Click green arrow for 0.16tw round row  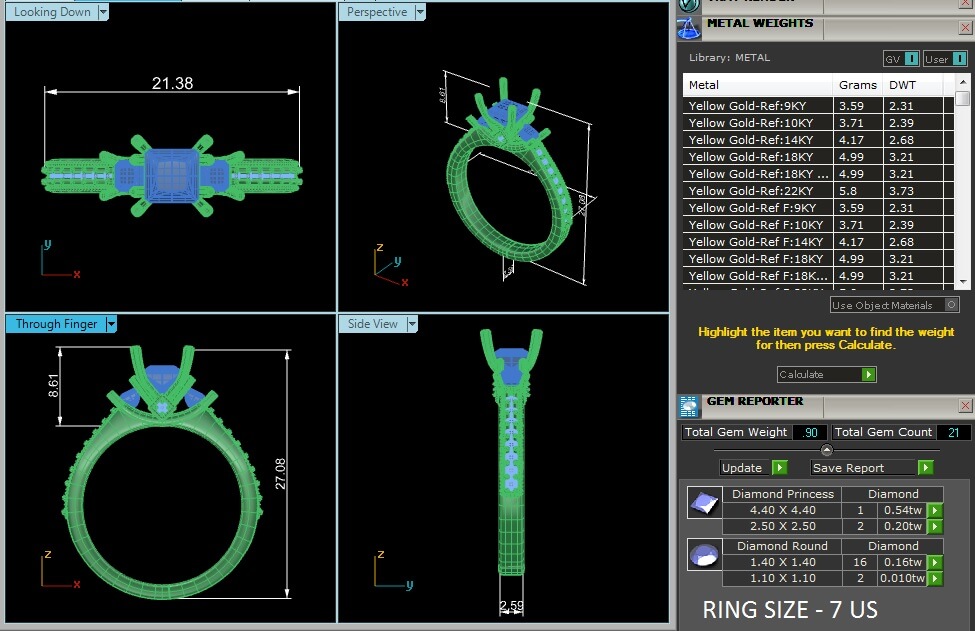click(x=935, y=563)
